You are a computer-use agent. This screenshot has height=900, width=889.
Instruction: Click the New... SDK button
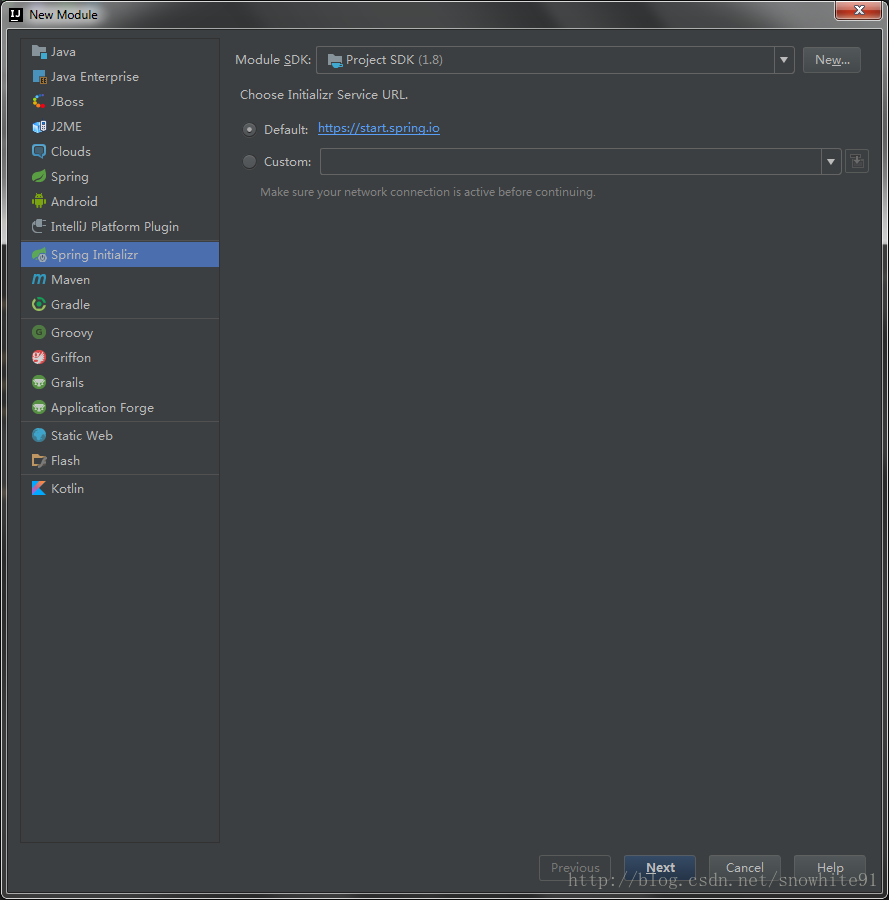tap(832, 60)
